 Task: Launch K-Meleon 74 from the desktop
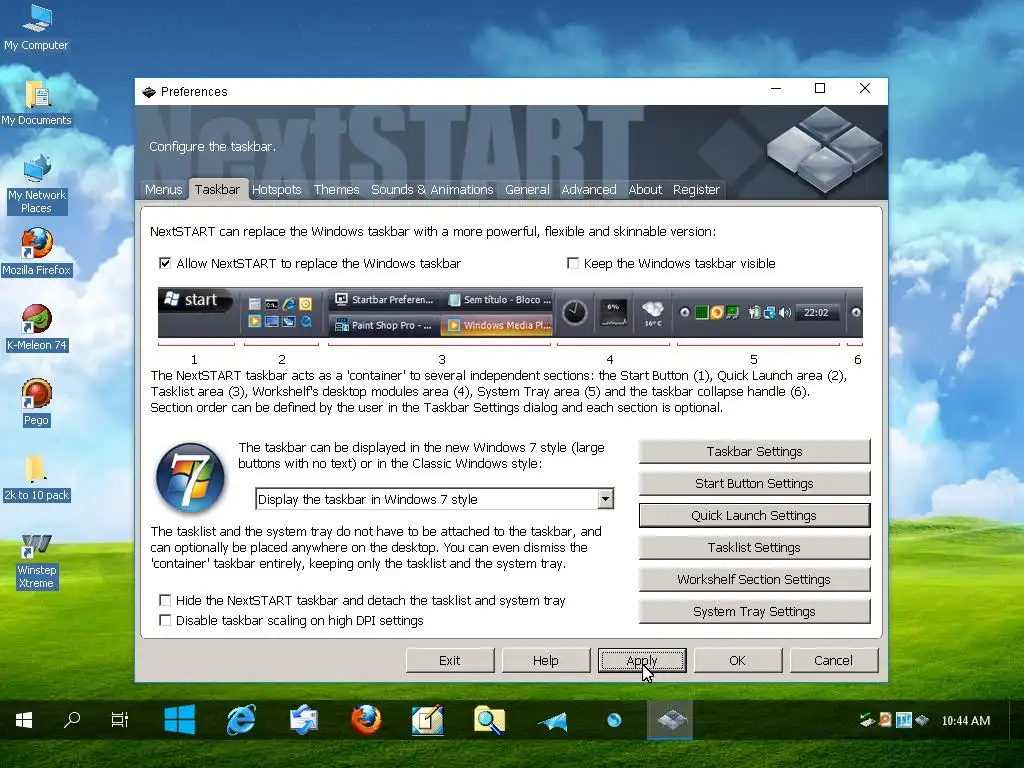tap(36, 327)
